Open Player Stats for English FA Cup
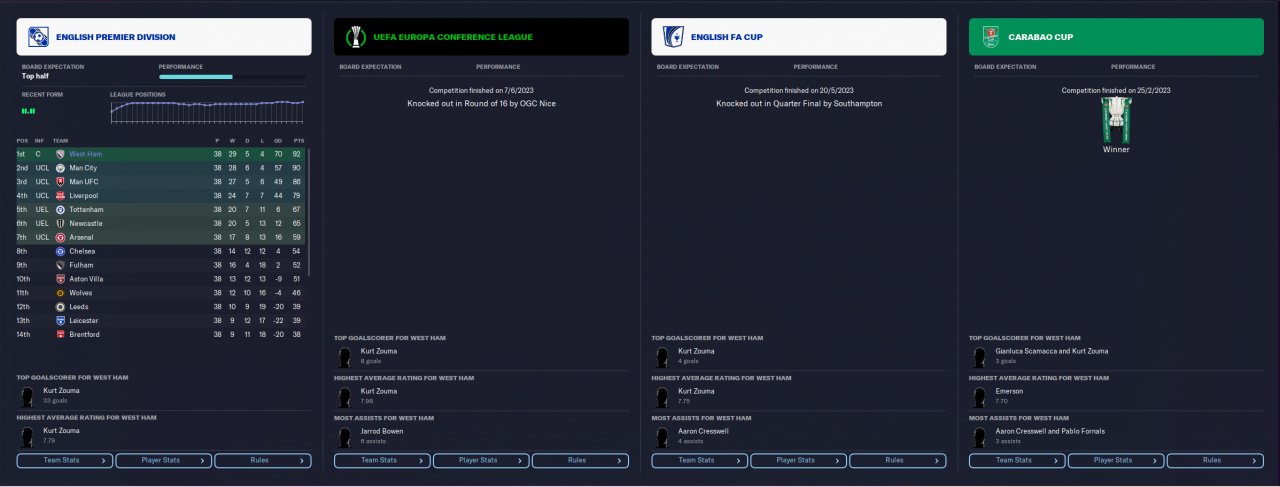This screenshot has height=487, width=1280. [798, 461]
